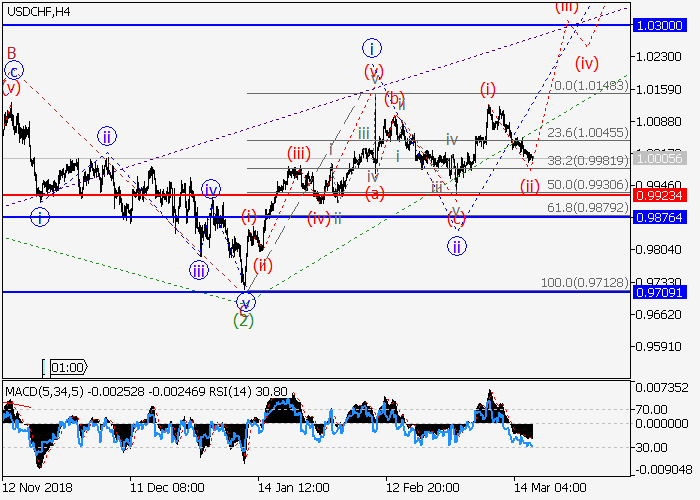The height and width of the screenshot is (500, 700).
Task: Select the blue circled iv wave marker
Action: tap(210, 188)
